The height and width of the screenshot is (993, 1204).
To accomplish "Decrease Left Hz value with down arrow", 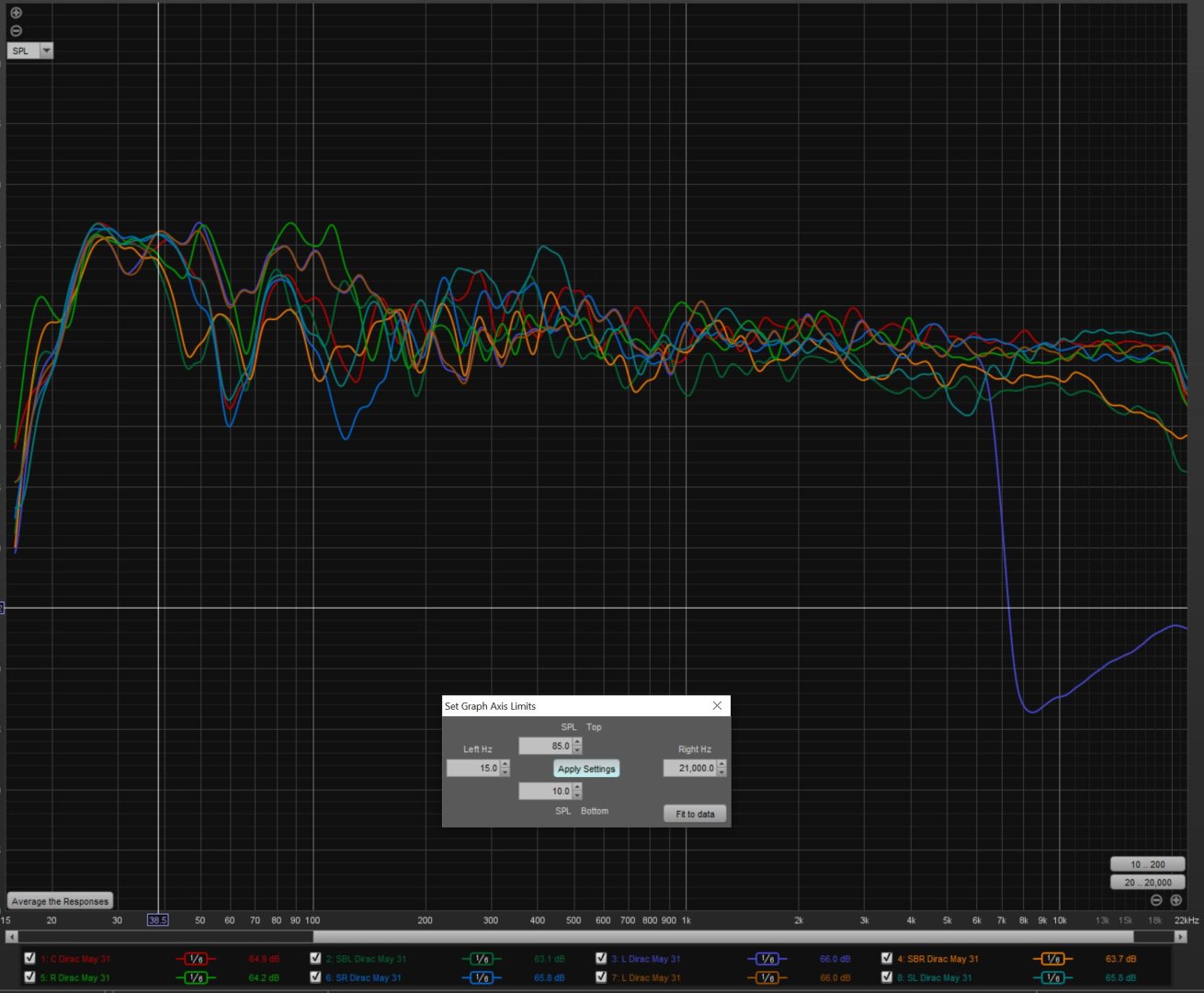I will point(505,772).
